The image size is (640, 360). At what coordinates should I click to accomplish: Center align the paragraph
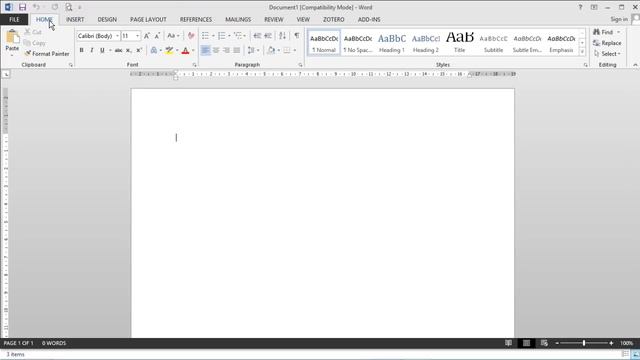coord(216,50)
